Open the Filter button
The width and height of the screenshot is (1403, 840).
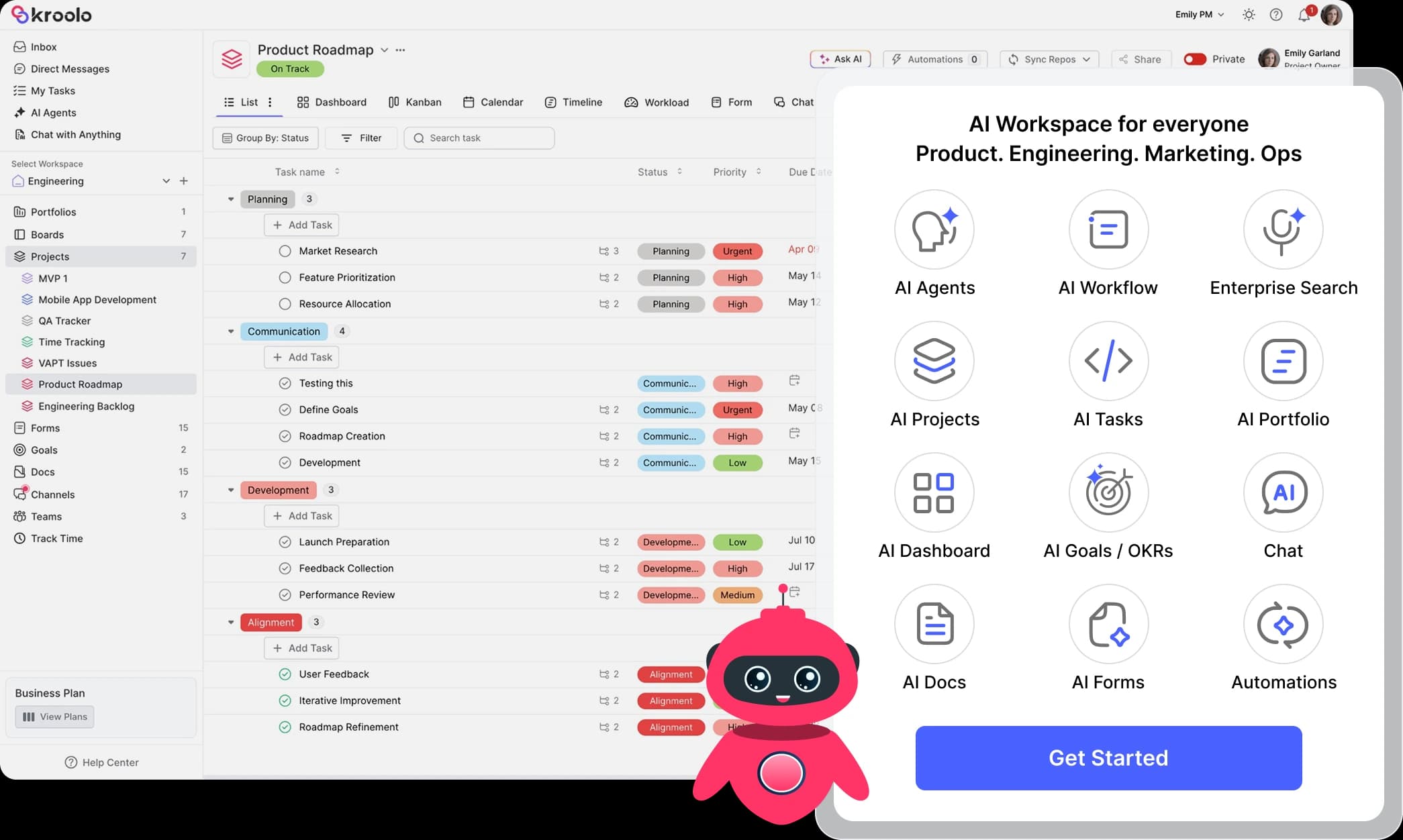(361, 138)
